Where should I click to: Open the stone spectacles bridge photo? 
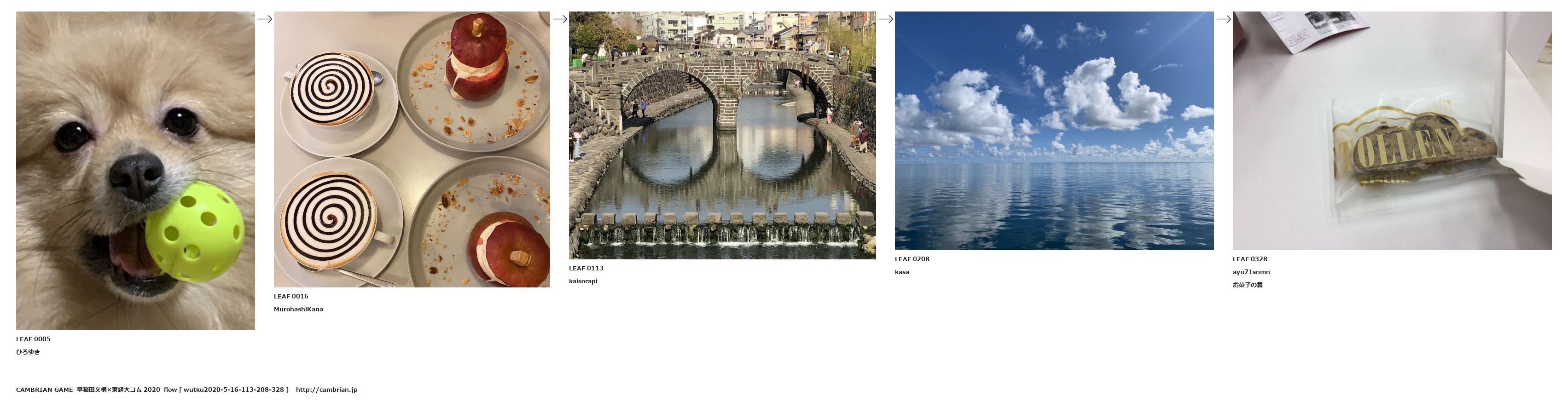tap(722, 136)
